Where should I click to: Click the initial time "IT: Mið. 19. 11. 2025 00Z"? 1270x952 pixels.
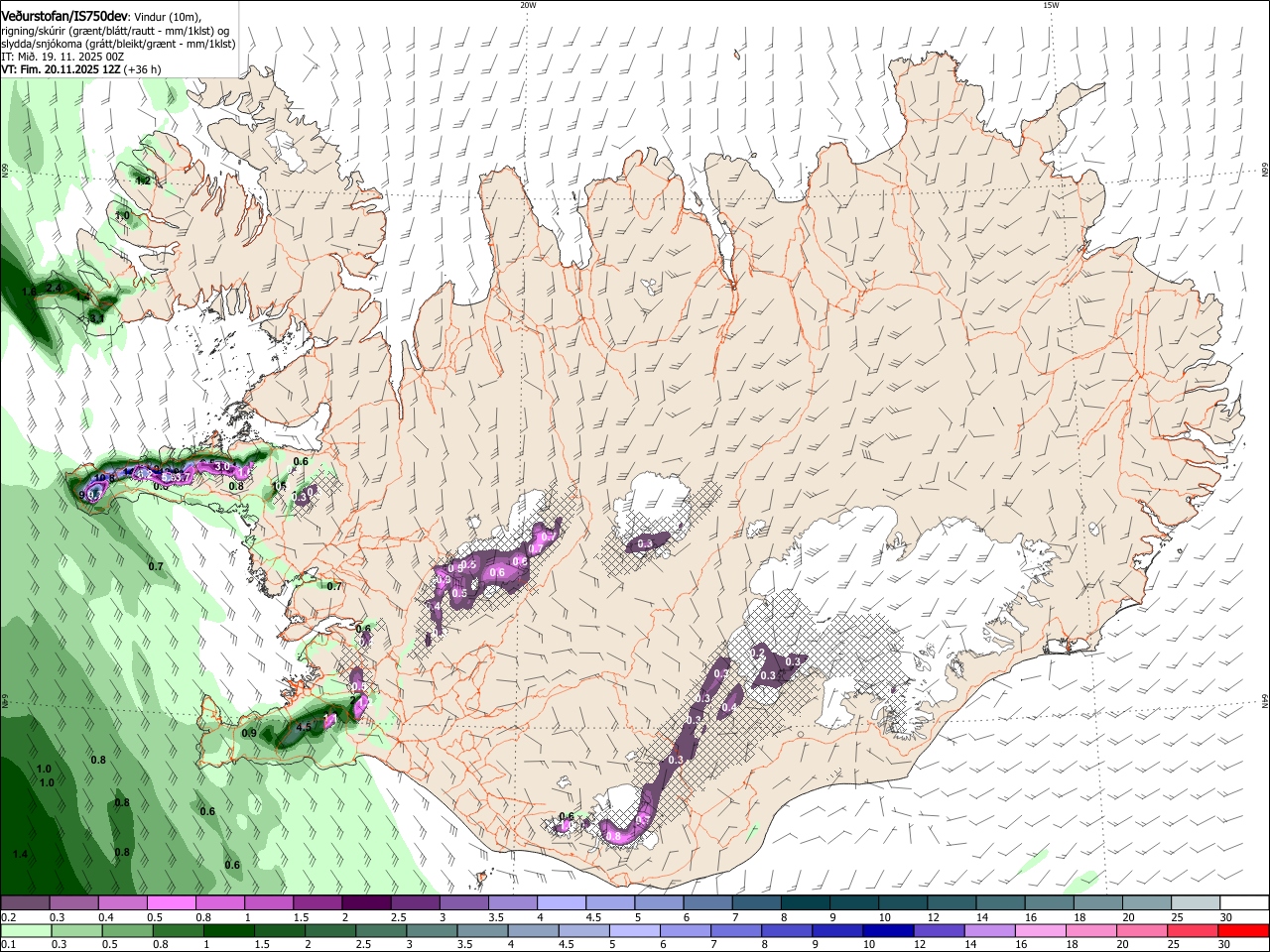coord(63,57)
